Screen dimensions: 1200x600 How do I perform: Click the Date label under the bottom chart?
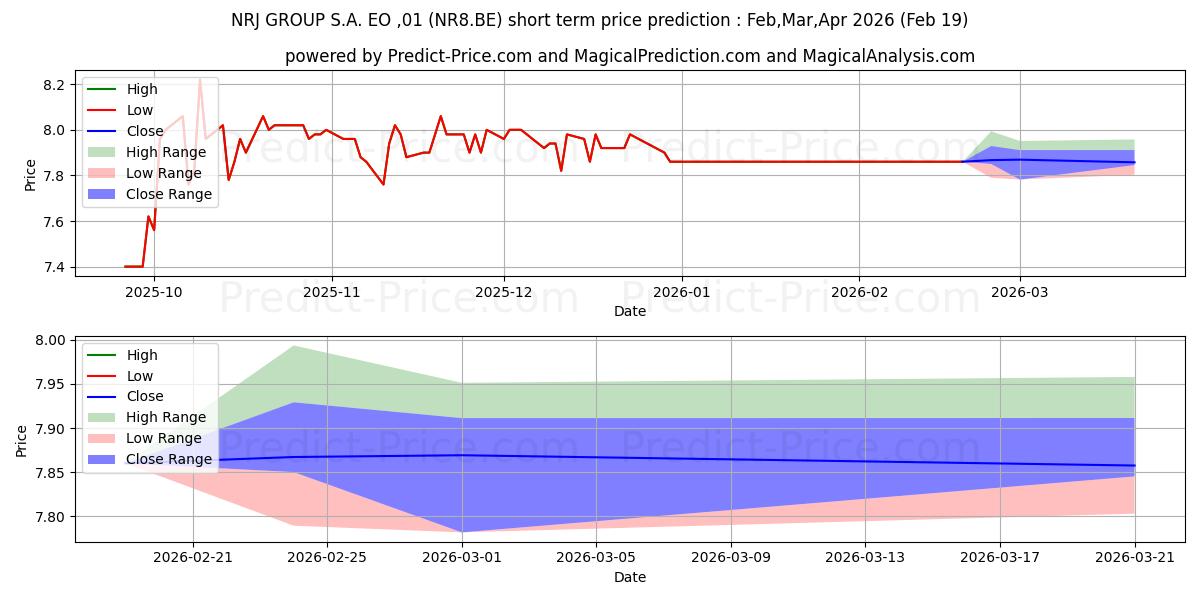630,577
